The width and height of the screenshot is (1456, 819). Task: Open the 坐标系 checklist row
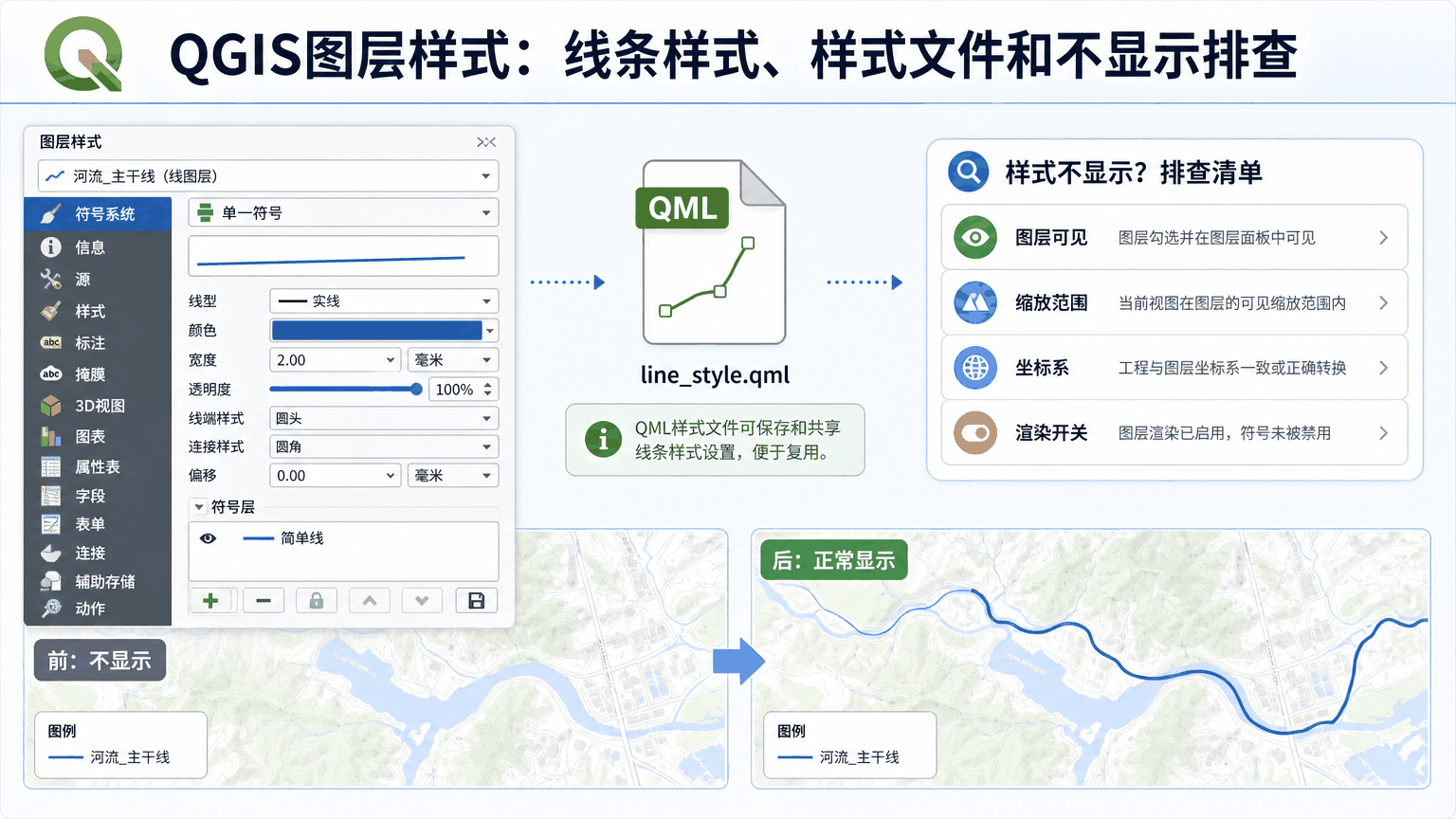coord(1174,368)
